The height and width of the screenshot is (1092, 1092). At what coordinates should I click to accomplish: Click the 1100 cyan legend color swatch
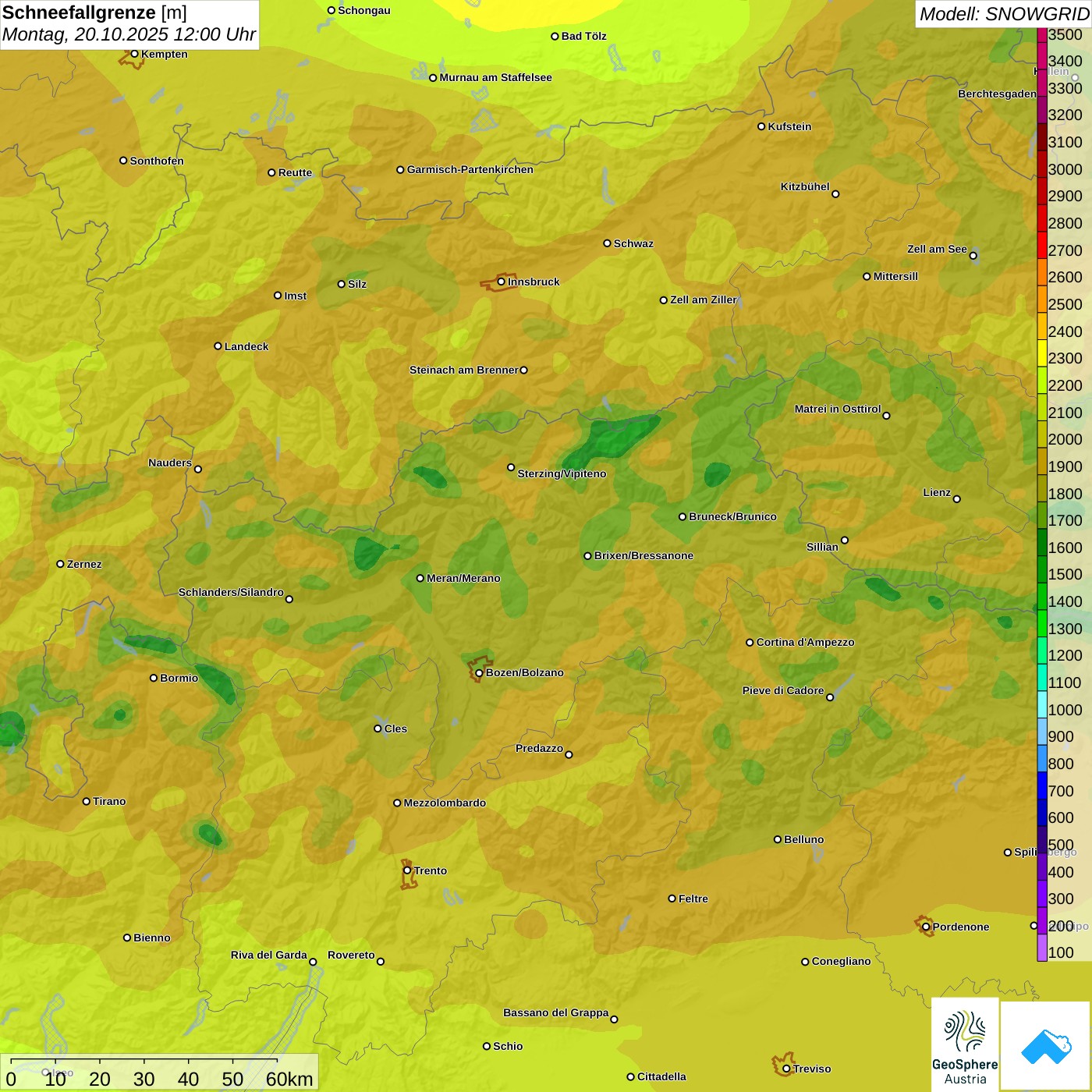tap(1042, 678)
